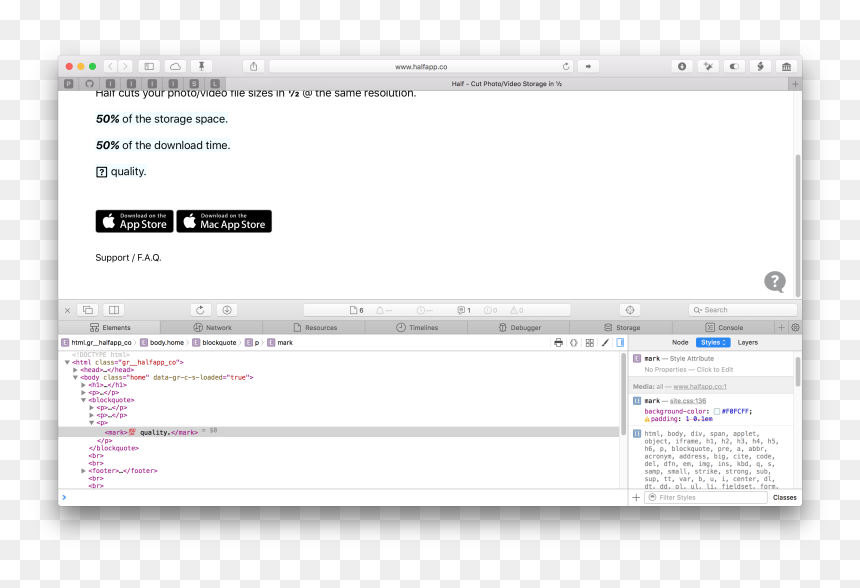Viewport: 860px width, 588px height.
Task: Select the Node sidebar tab
Action: 680,342
